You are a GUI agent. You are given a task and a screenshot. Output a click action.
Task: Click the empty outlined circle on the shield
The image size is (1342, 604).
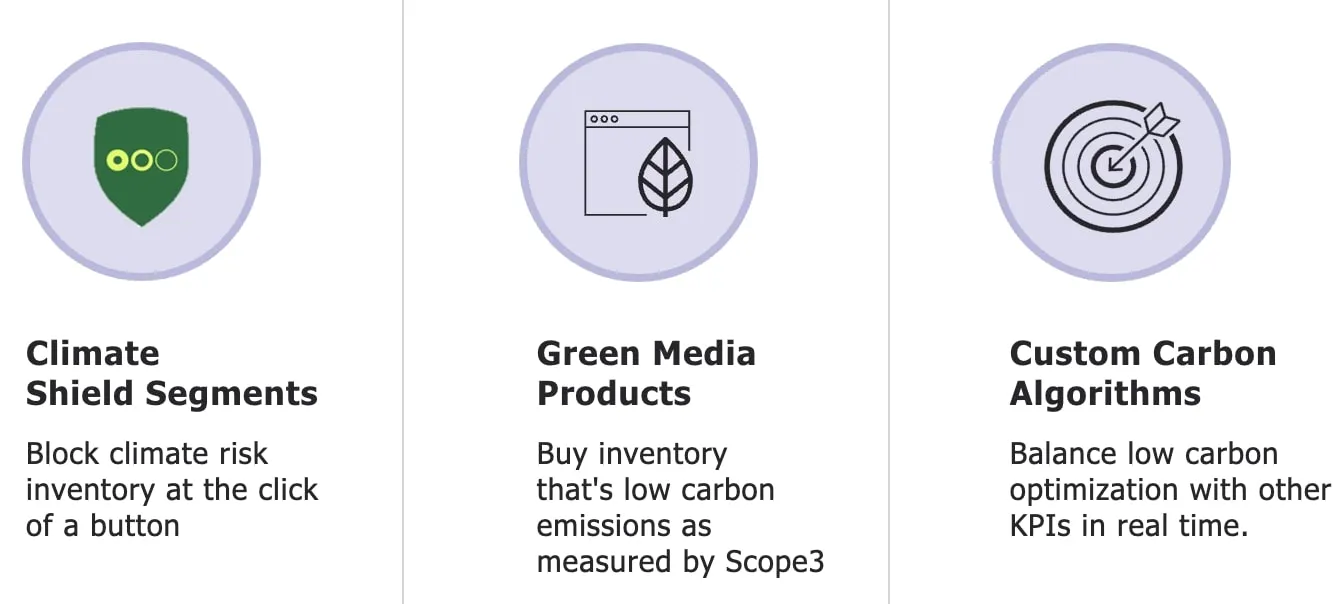166,160
